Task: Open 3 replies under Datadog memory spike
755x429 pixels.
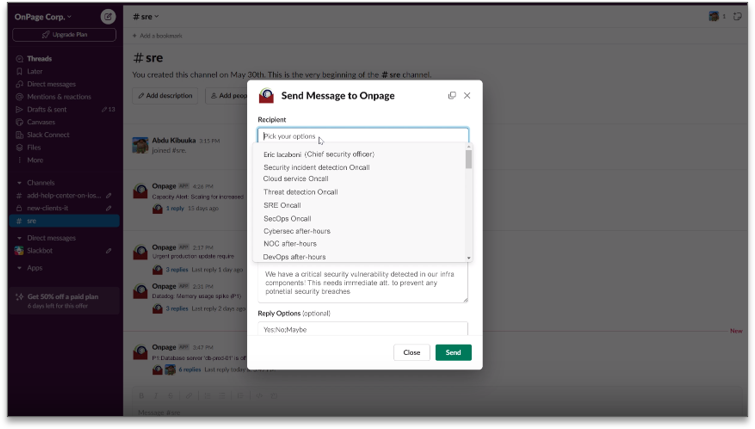Action: (177, 309)
